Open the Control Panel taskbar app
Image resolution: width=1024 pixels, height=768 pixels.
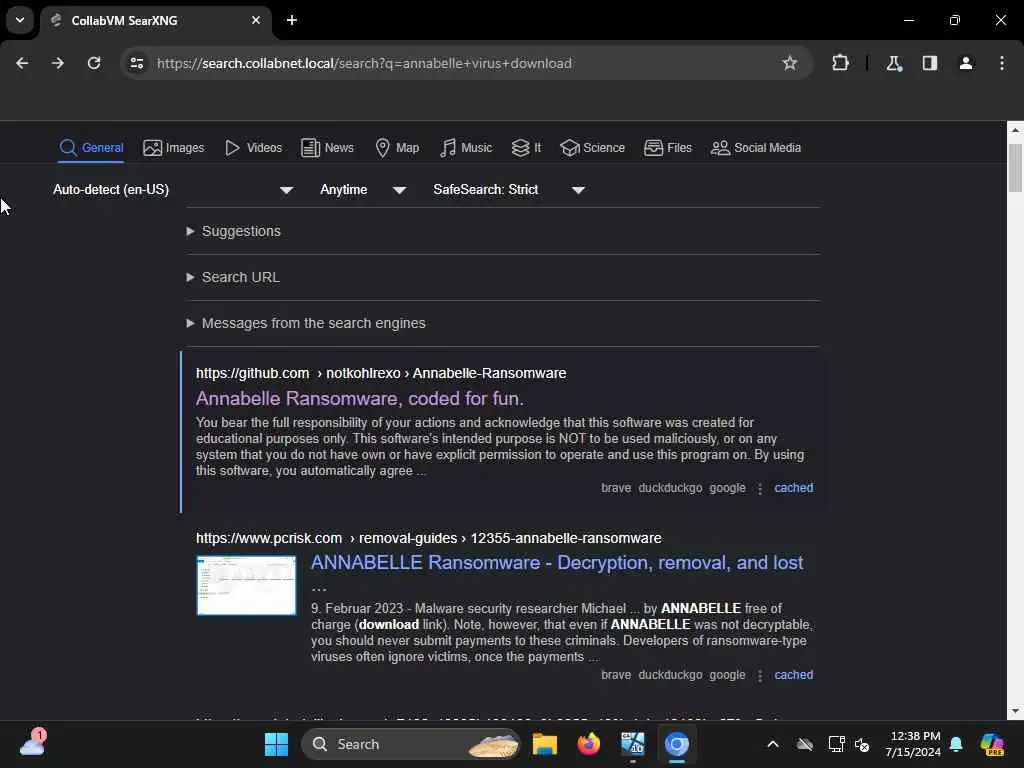click(633, 744)
